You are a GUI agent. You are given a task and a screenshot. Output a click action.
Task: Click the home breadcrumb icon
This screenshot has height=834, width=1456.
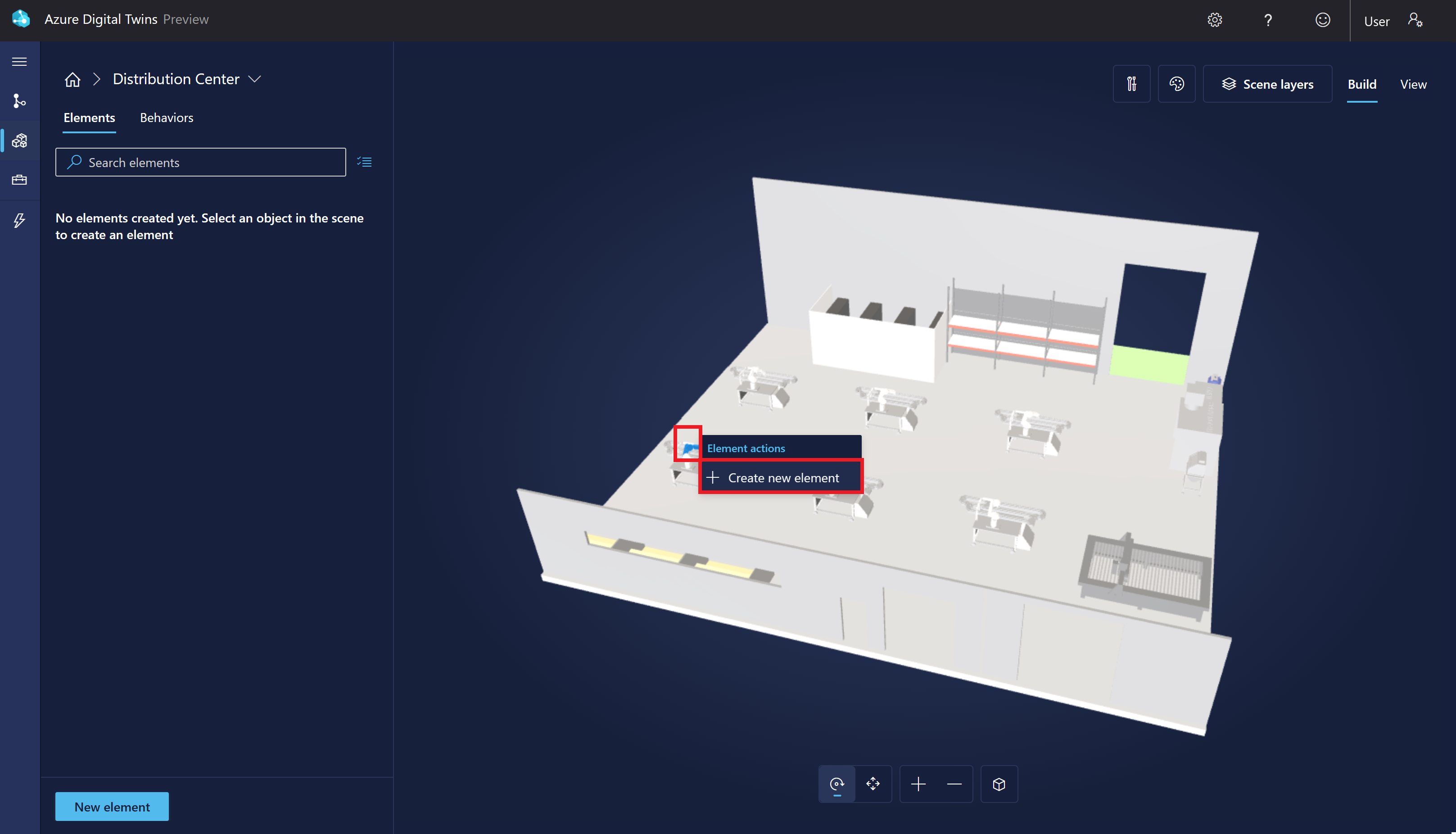coord(73,79)
